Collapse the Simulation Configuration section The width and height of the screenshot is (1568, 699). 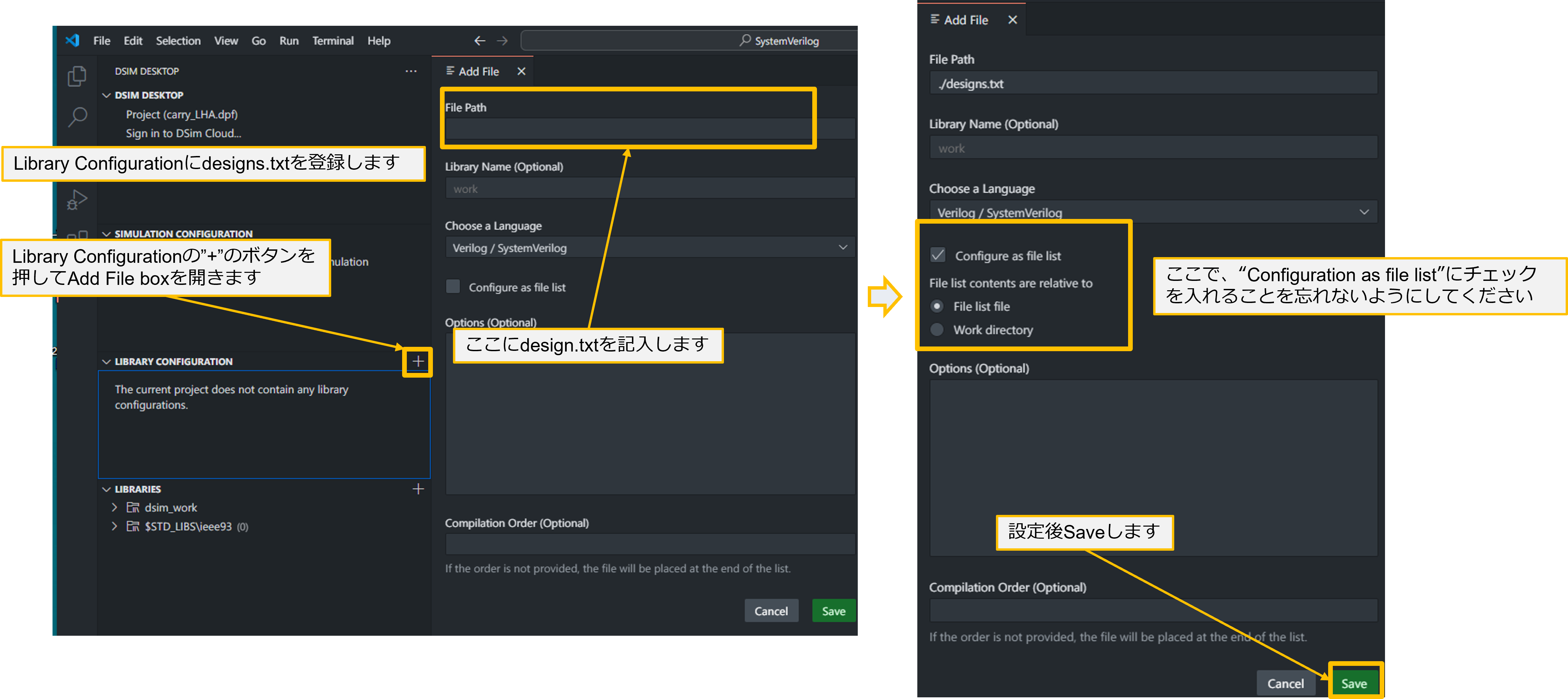click(106, 234)
